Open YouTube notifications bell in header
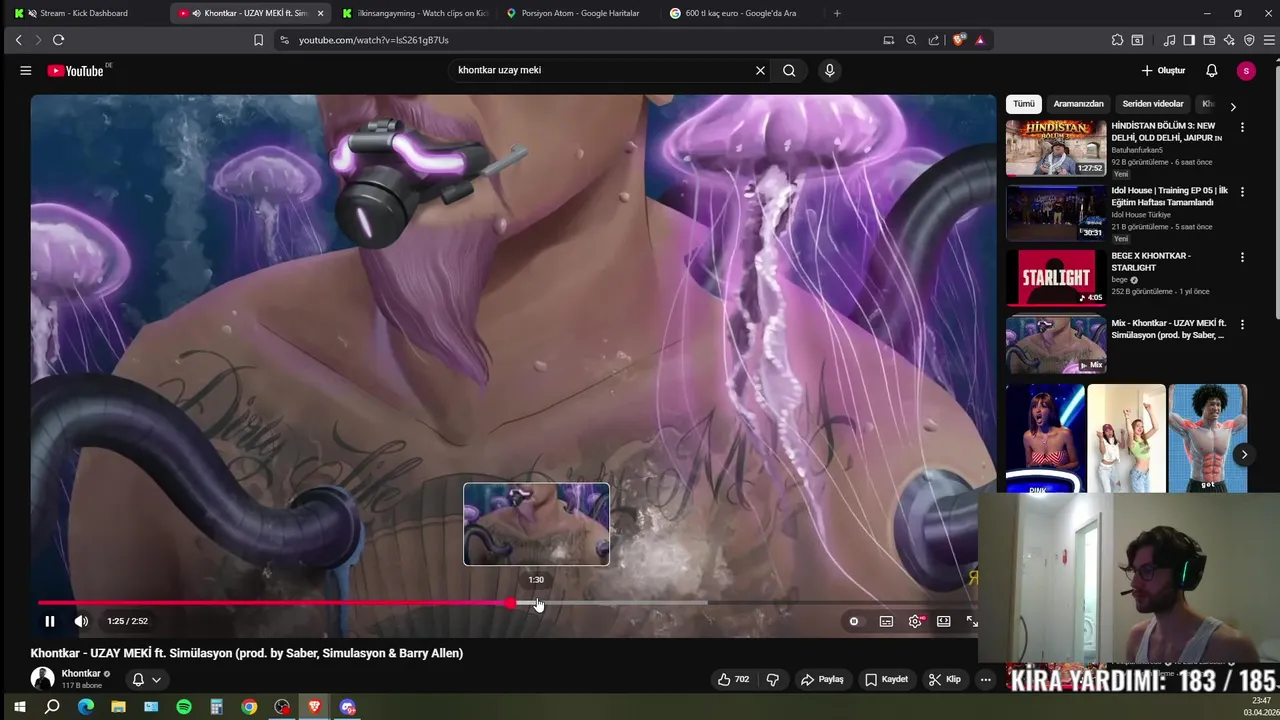Image resolution: width=1280 pixels, height=720 pixels. click(x=1211, y=70)
